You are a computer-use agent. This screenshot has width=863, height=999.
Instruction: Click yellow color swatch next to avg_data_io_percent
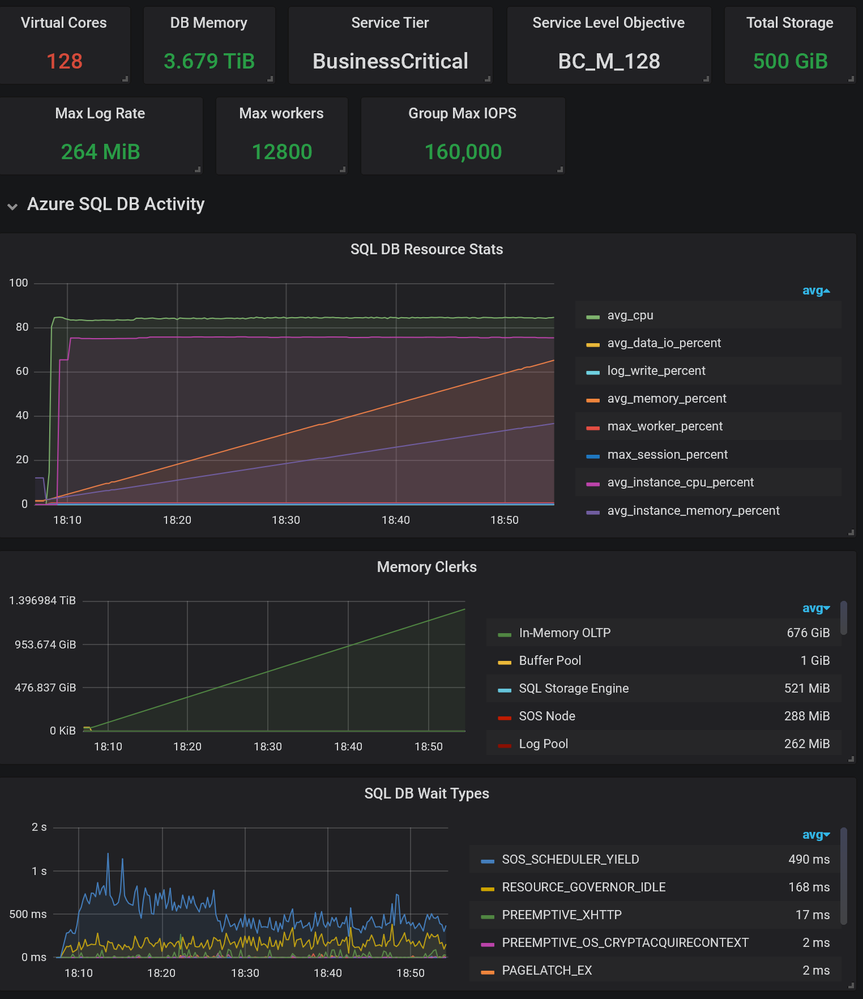[593, 345]
